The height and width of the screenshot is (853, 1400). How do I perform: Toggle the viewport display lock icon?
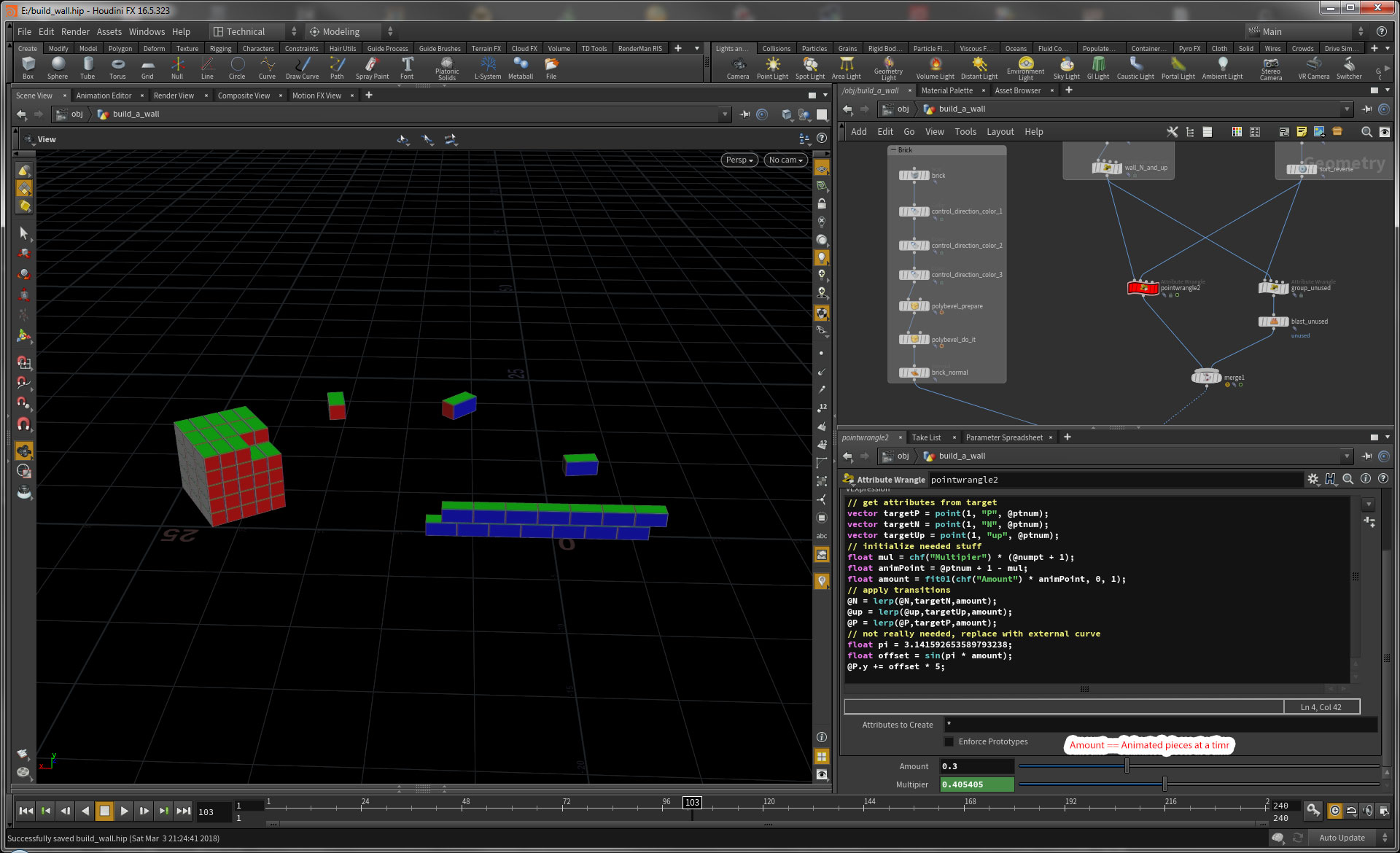[822, 203]
